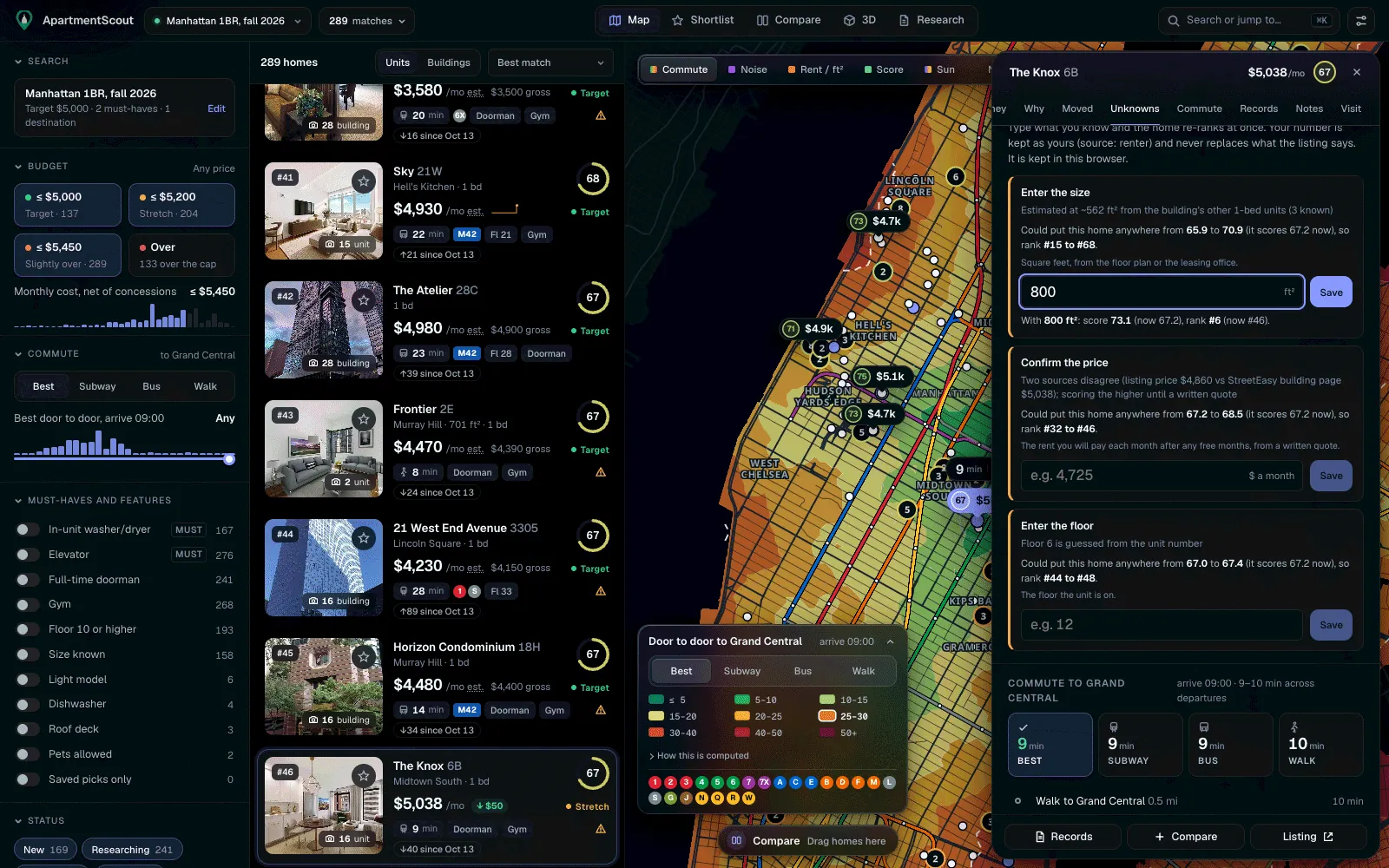This screenshot has height=868, width=1389.
Task: Enable the Roof deck filter
Action: tap(28, 729)
